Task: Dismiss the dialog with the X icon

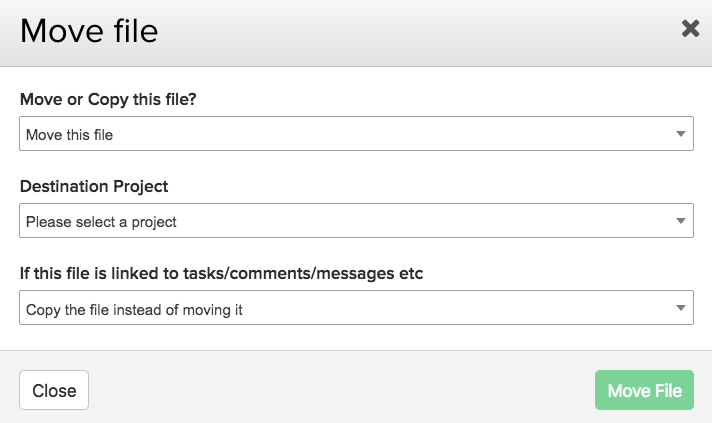Action: (x=690, y=29)
